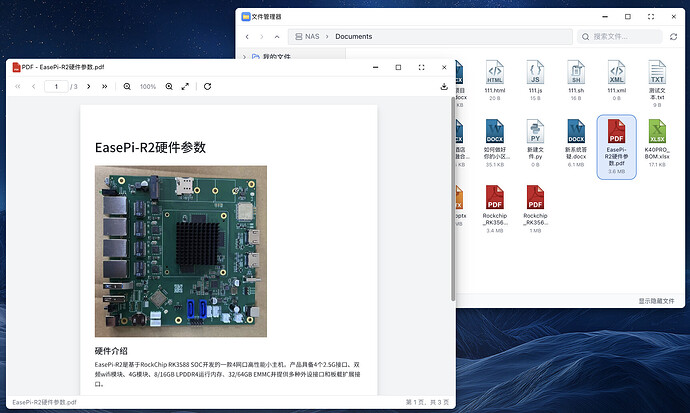690x413 pixels.
Task: Select EasePi-R2硬件参数.pdf file
Action: tap(616, 145)
